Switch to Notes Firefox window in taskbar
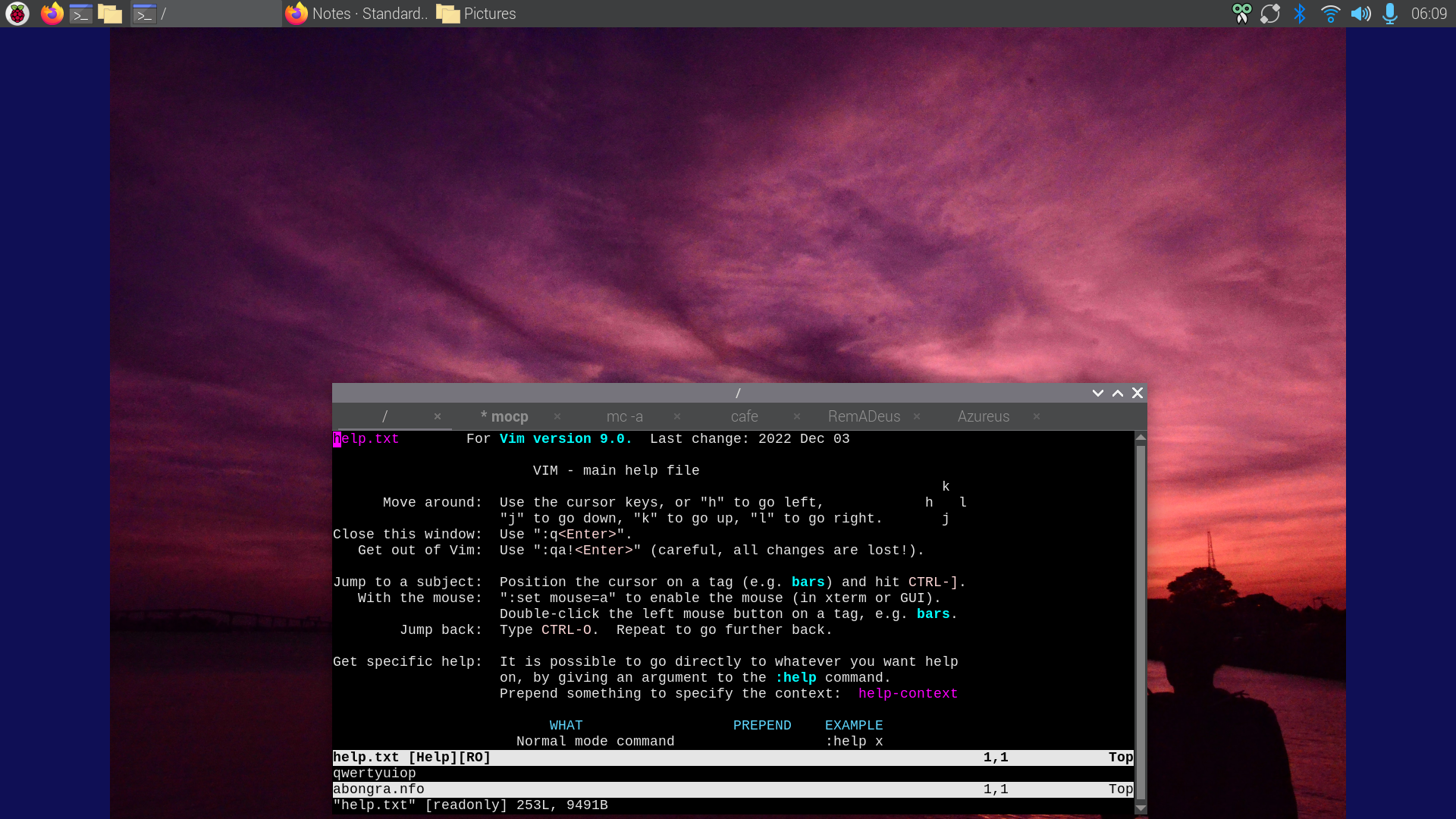 (x=358, y=14)
